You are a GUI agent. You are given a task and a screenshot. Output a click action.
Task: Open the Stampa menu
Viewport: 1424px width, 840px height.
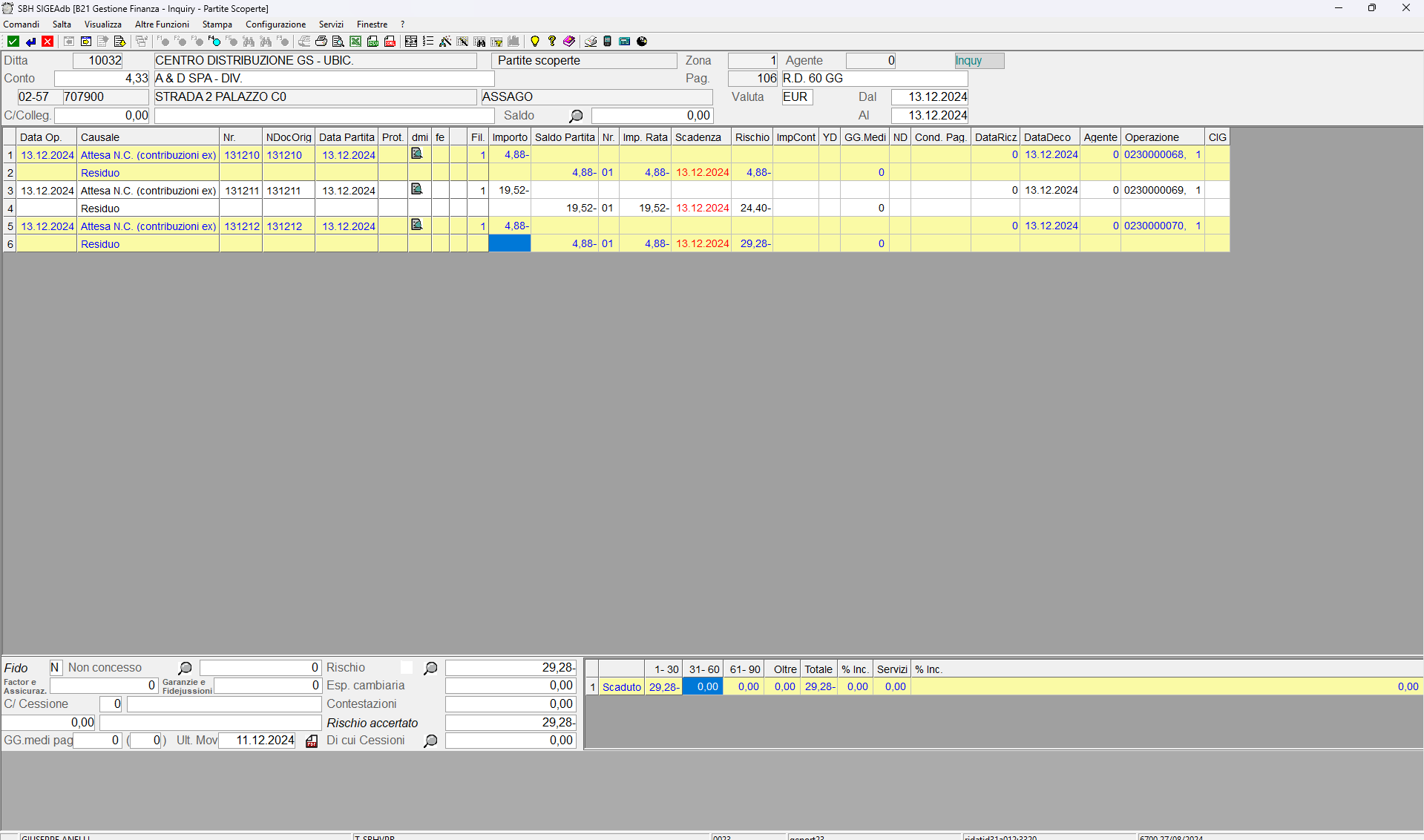(x=217, y=24)
